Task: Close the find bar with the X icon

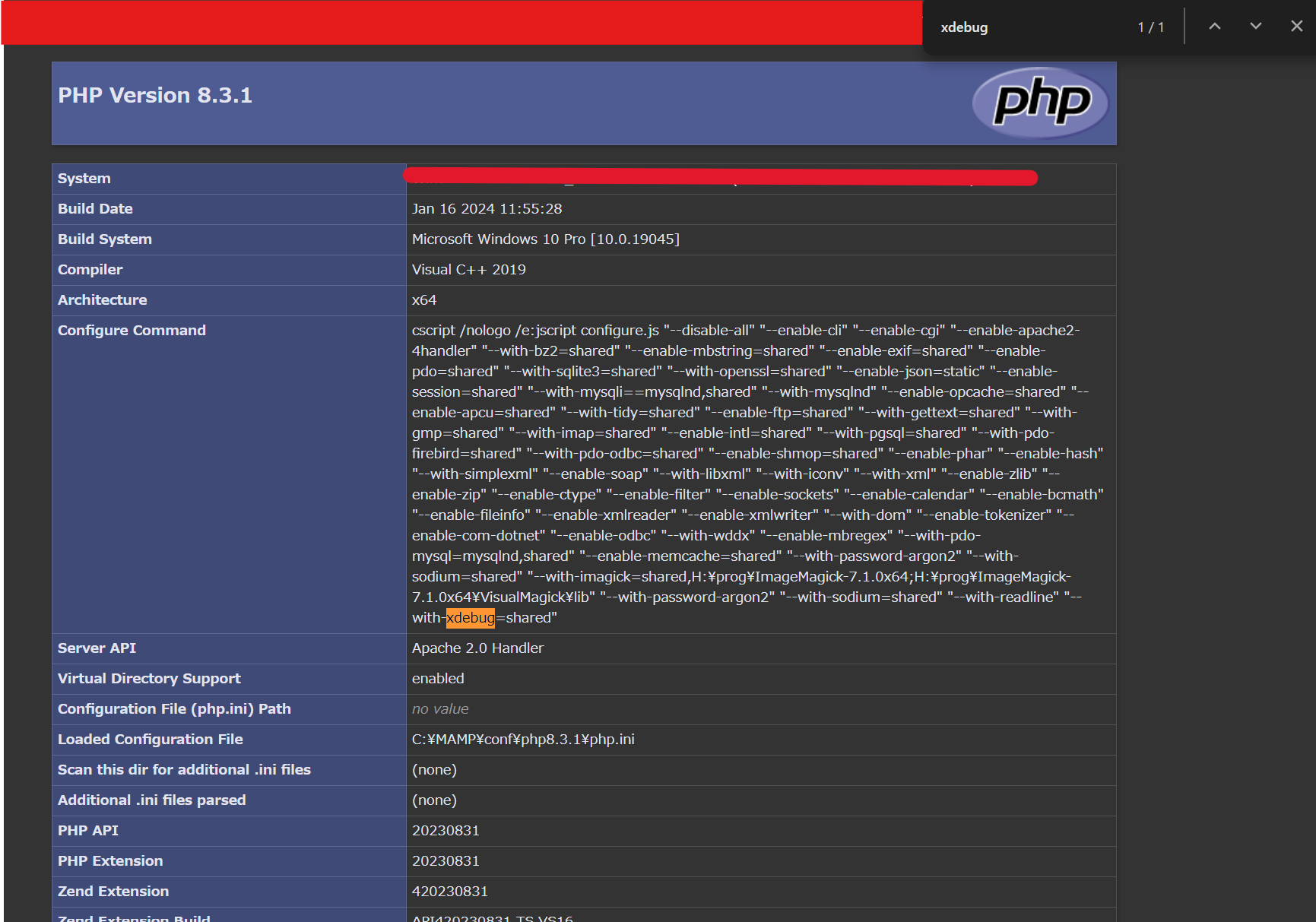Action: [1296, 26]
